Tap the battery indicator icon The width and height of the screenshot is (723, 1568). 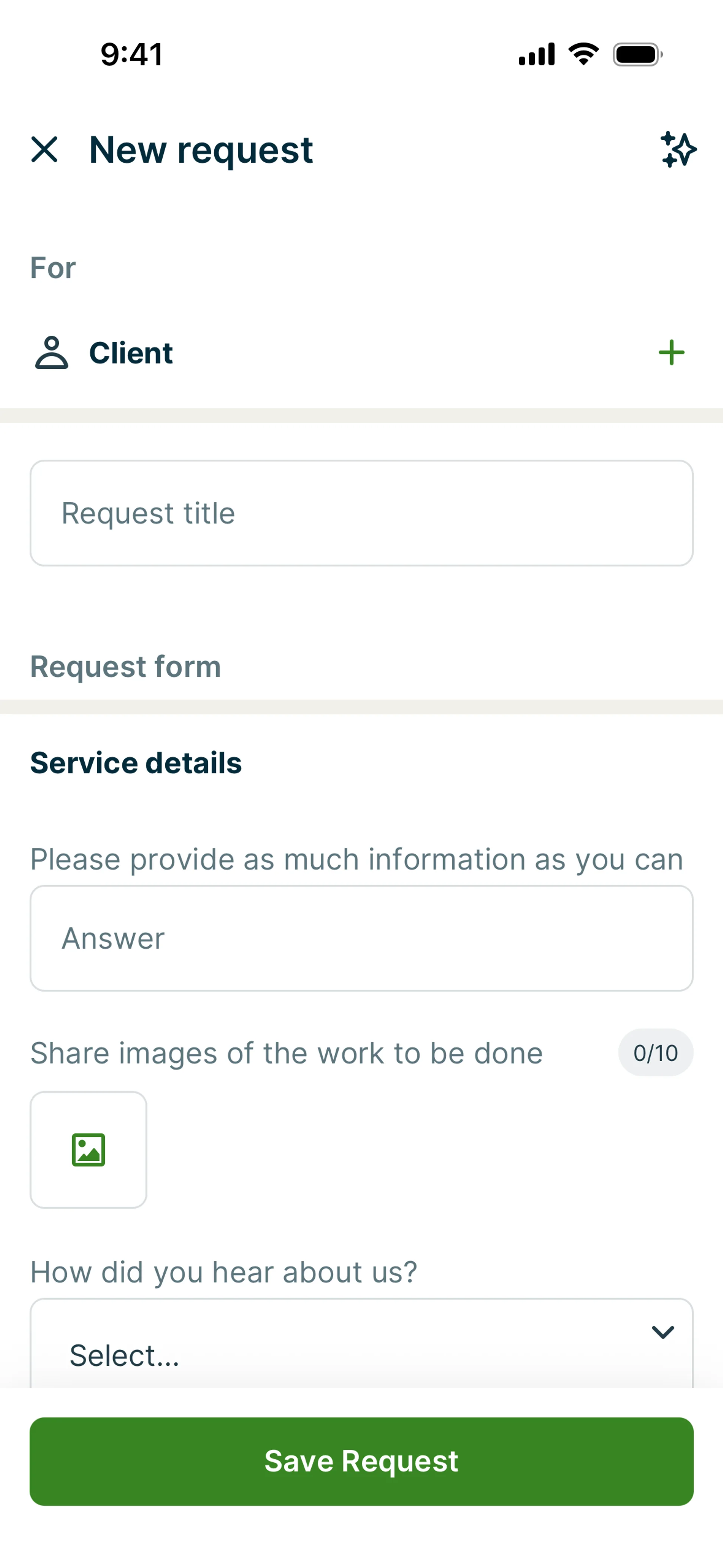coord(637,54)
